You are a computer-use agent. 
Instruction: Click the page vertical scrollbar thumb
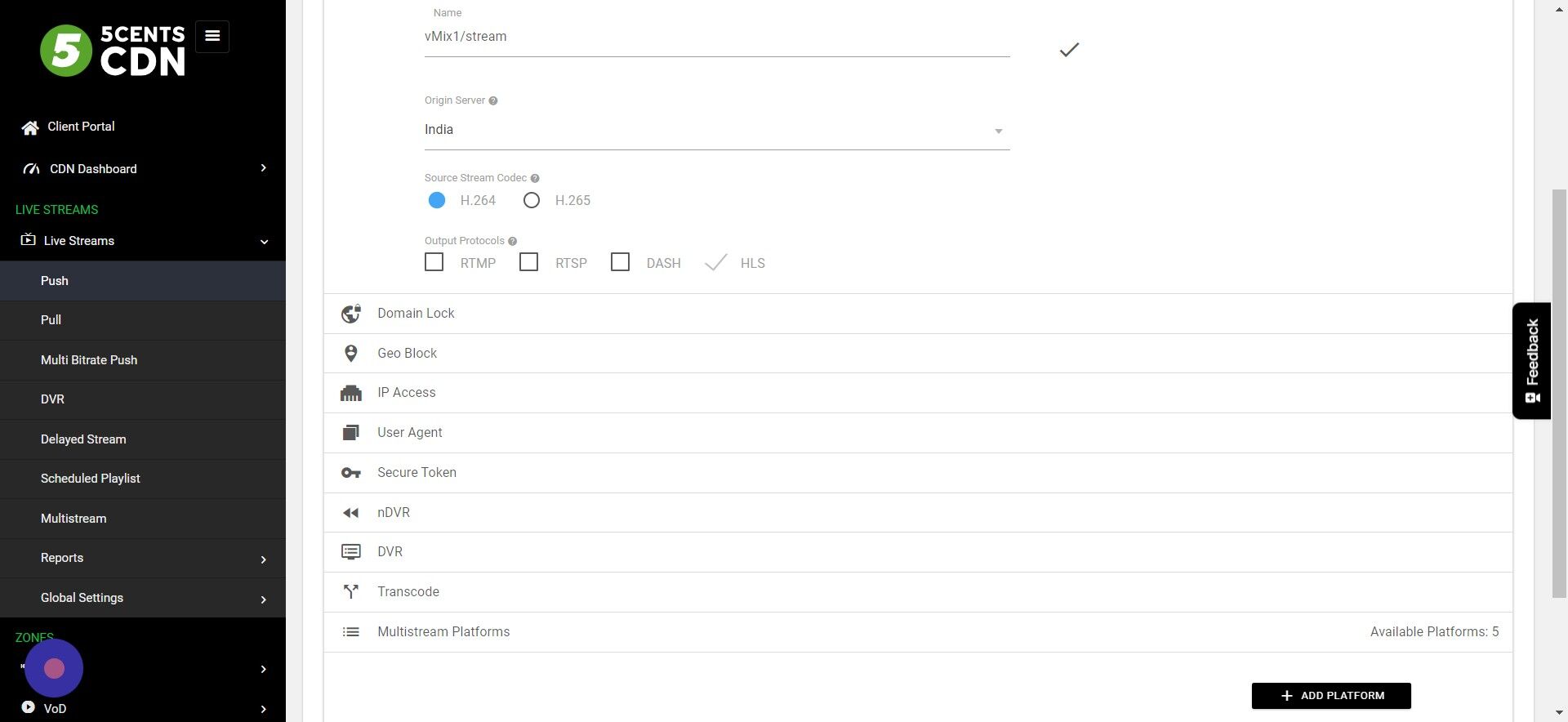1559,394
